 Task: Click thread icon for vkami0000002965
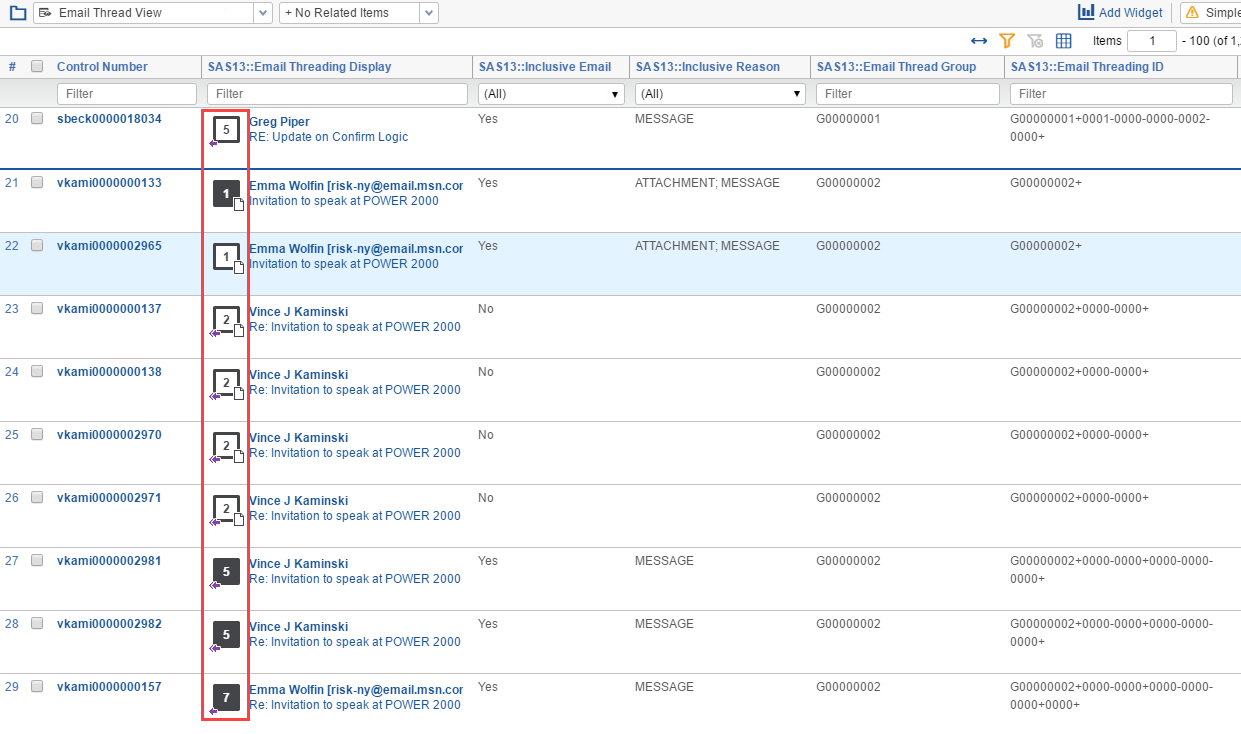coord(227,257)
